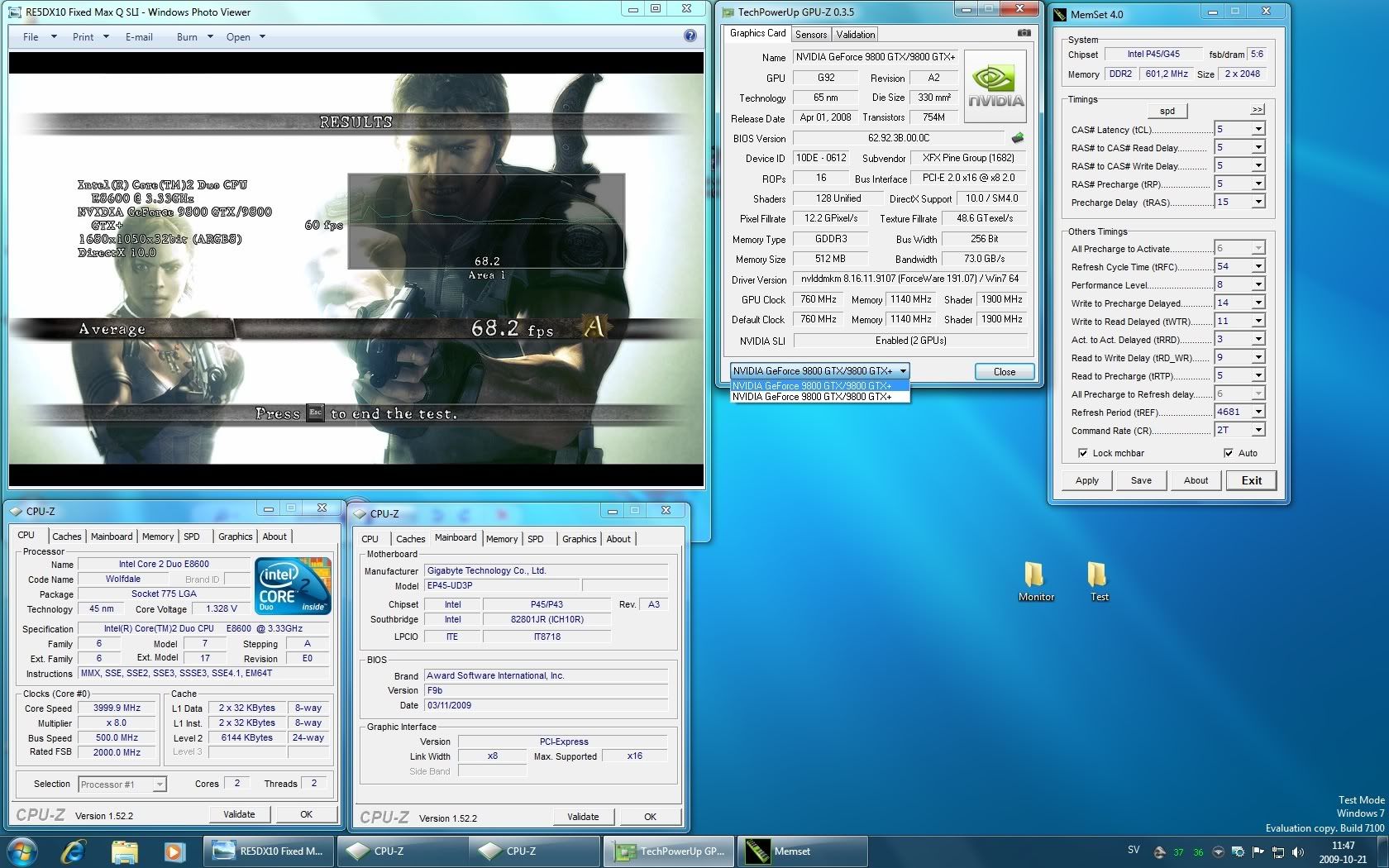This screenshot has height=868, width=1389.
Task: Toggle the Lock mchbar checkbox
Action: coord(1082,453)
